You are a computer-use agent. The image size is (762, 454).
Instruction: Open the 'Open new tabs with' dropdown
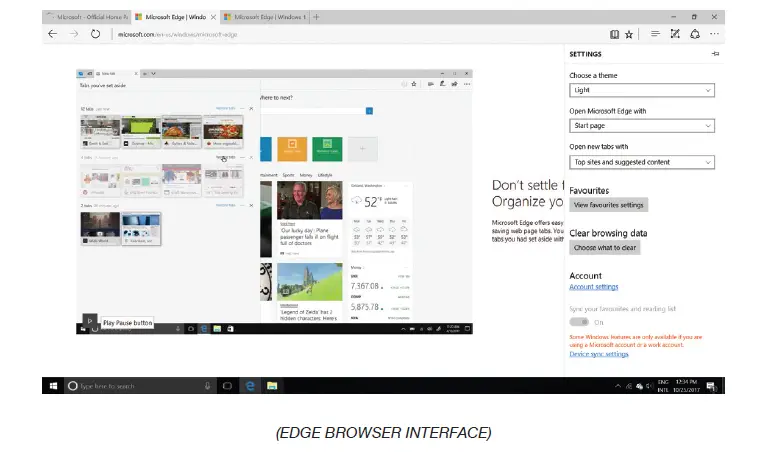(641, 162)
